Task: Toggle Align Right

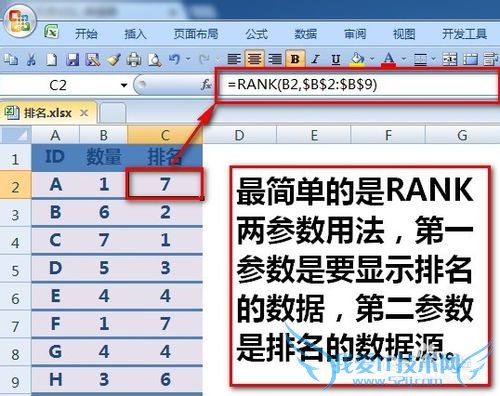Action: [275, 59]
